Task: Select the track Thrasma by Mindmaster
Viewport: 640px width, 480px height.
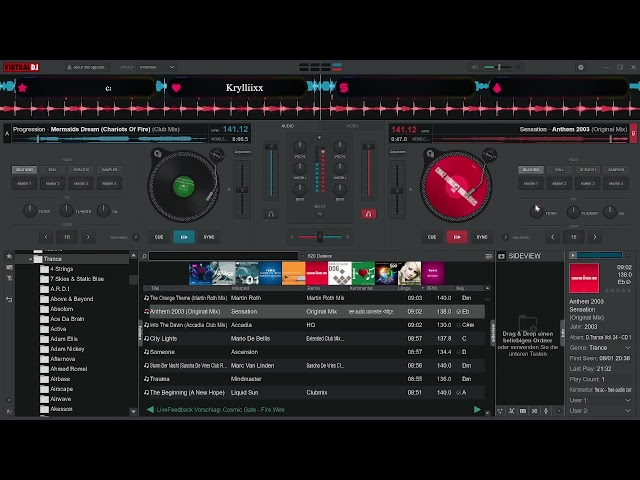Action: coord(313,379)
